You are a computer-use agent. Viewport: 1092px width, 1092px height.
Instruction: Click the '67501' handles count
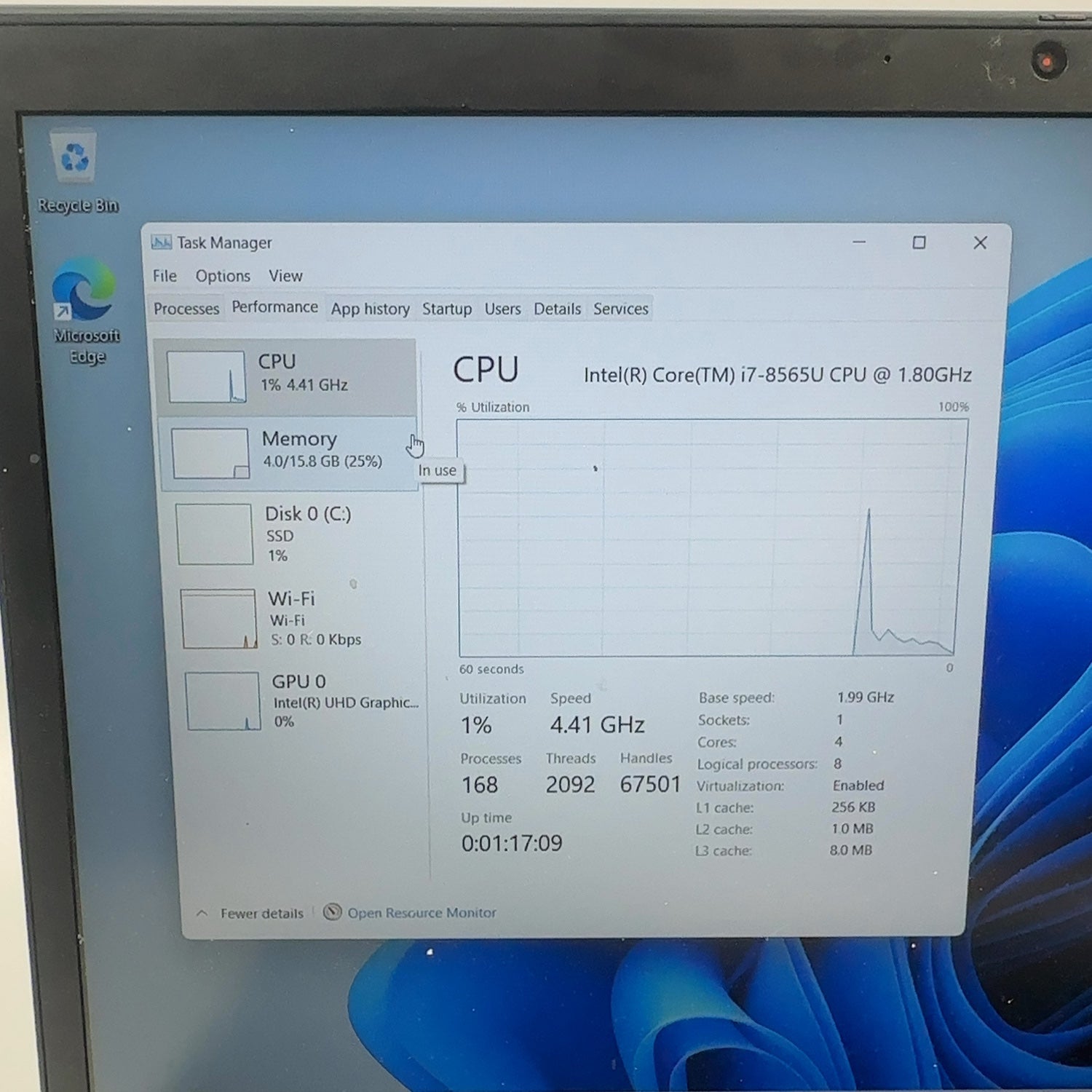(x=650, y=784)
